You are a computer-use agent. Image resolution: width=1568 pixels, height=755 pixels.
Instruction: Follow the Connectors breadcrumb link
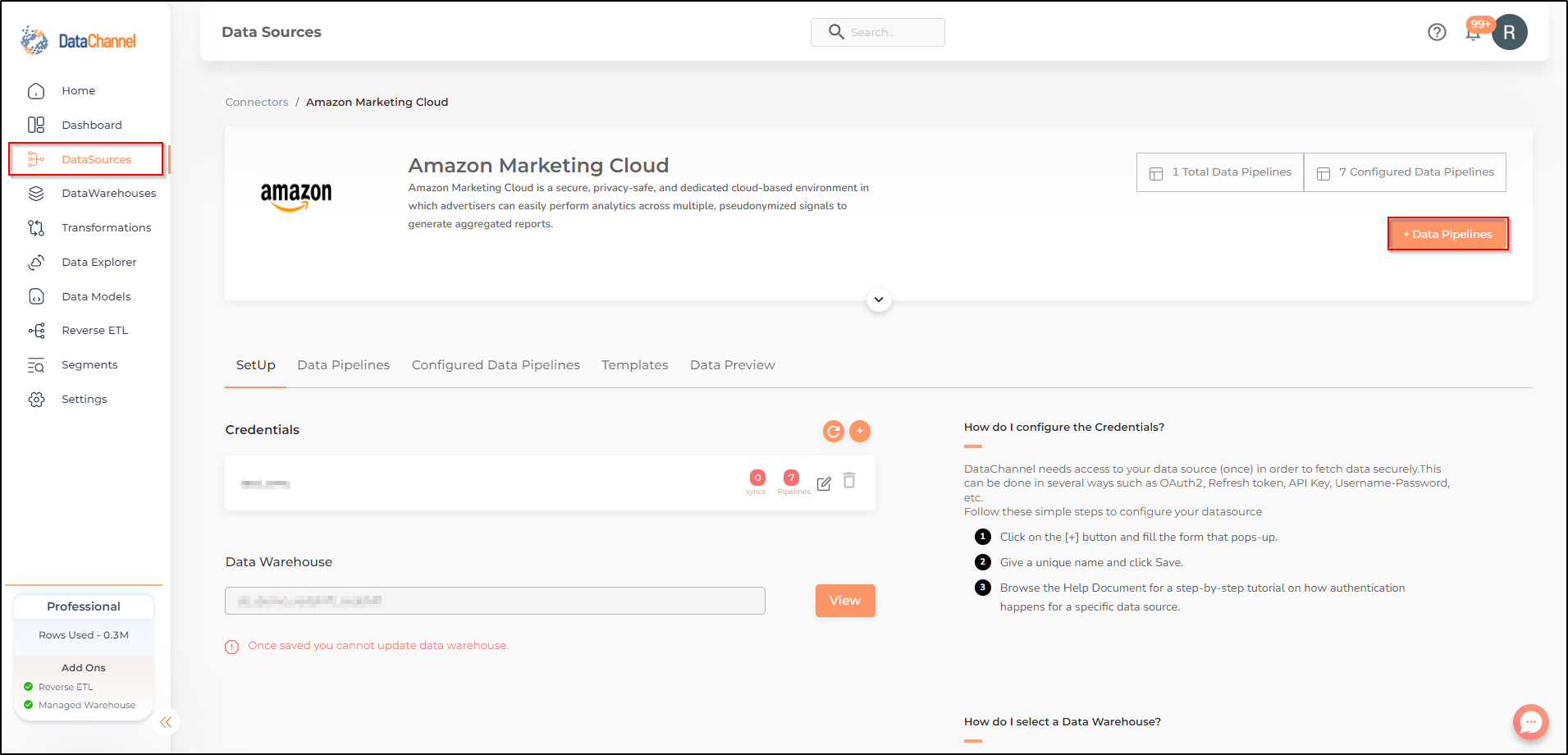257,102
